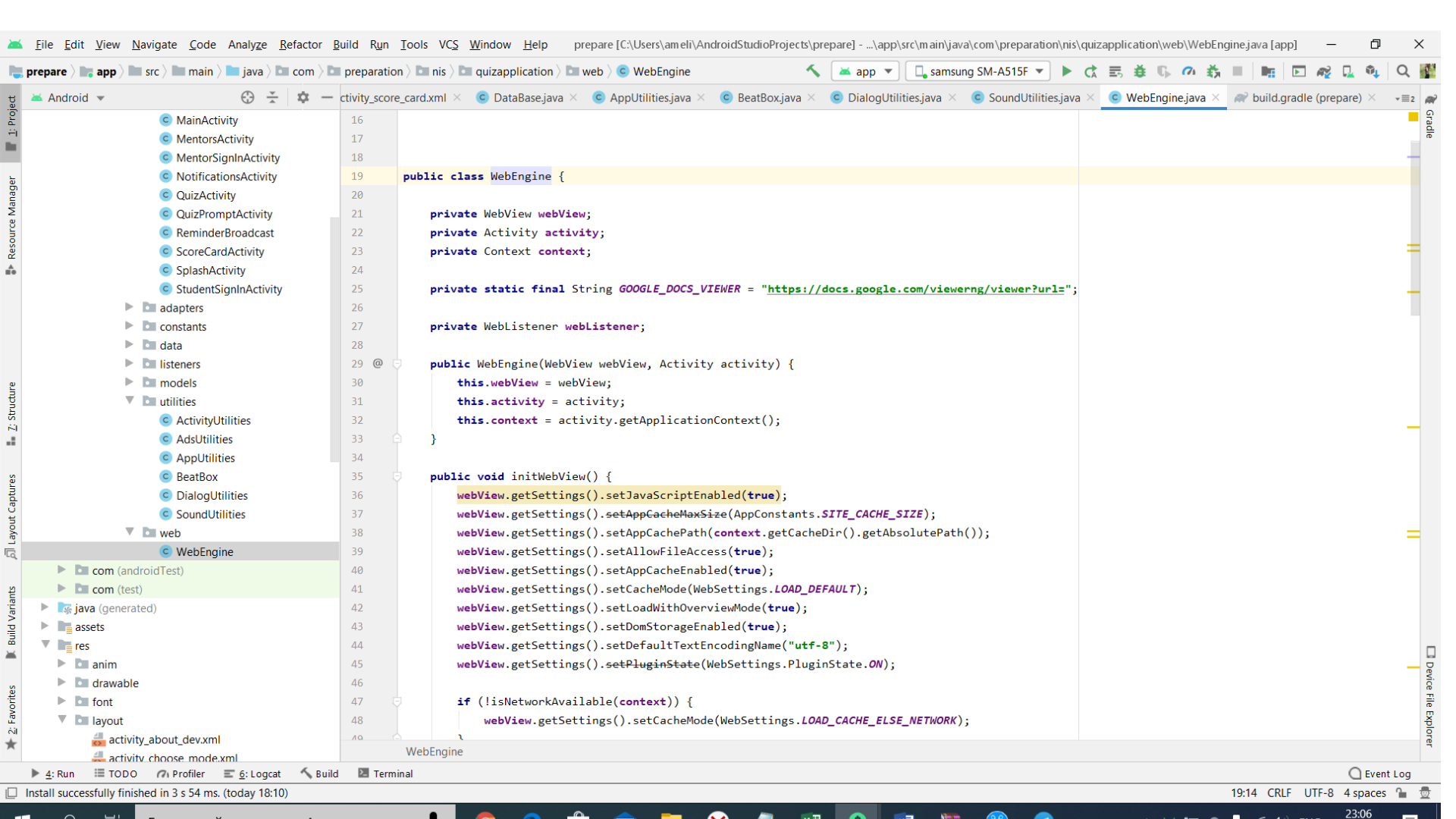The height and width of the screenshot is (819, 1456).
Task: Switch to the DataBase.java tab
Action: [528, 97]
